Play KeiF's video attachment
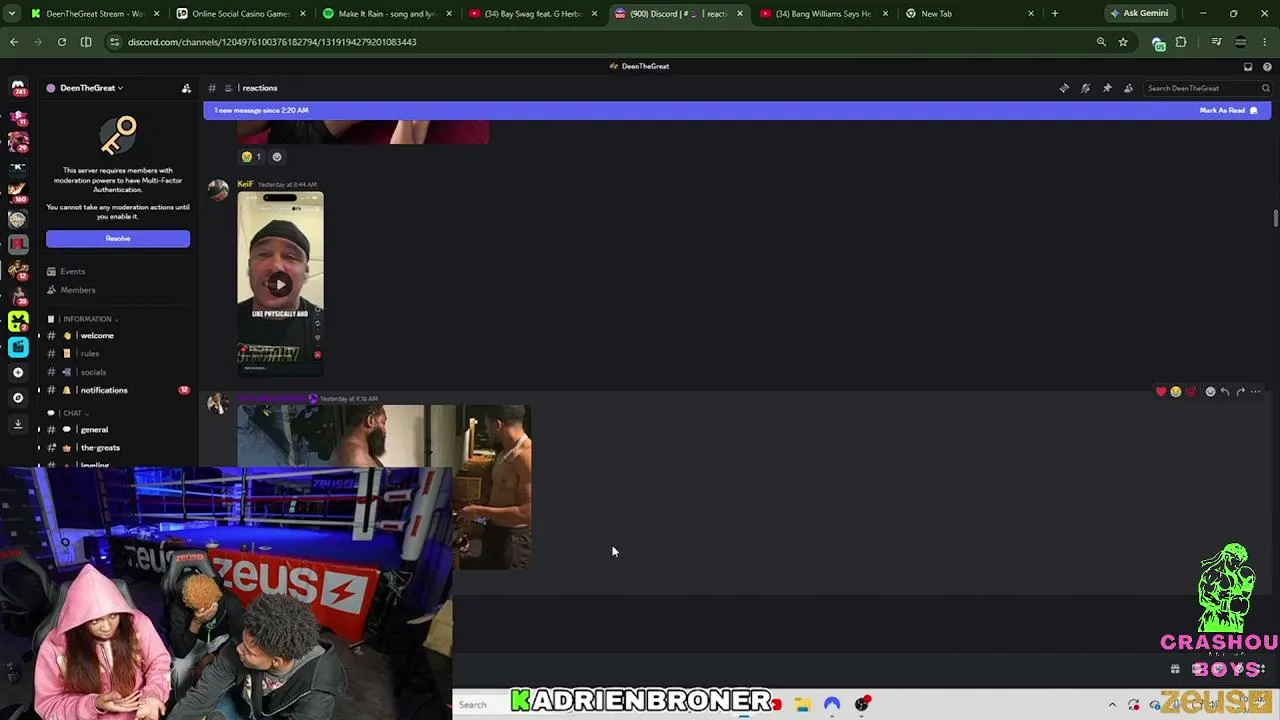Image resolution: width=1280 pixels, height=720 pixels. pyautogui.click(x=280, y=284)
